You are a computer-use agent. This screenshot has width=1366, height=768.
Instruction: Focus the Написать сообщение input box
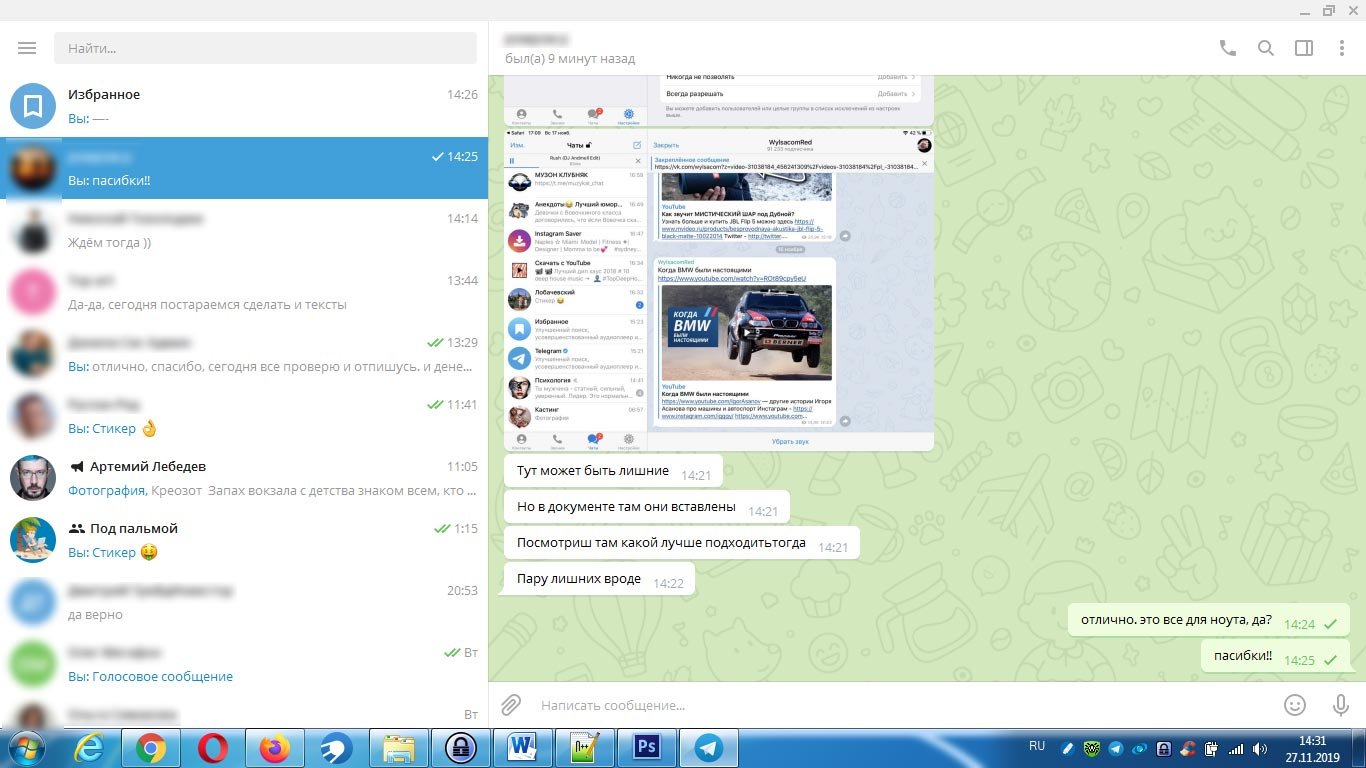[900, 705]
